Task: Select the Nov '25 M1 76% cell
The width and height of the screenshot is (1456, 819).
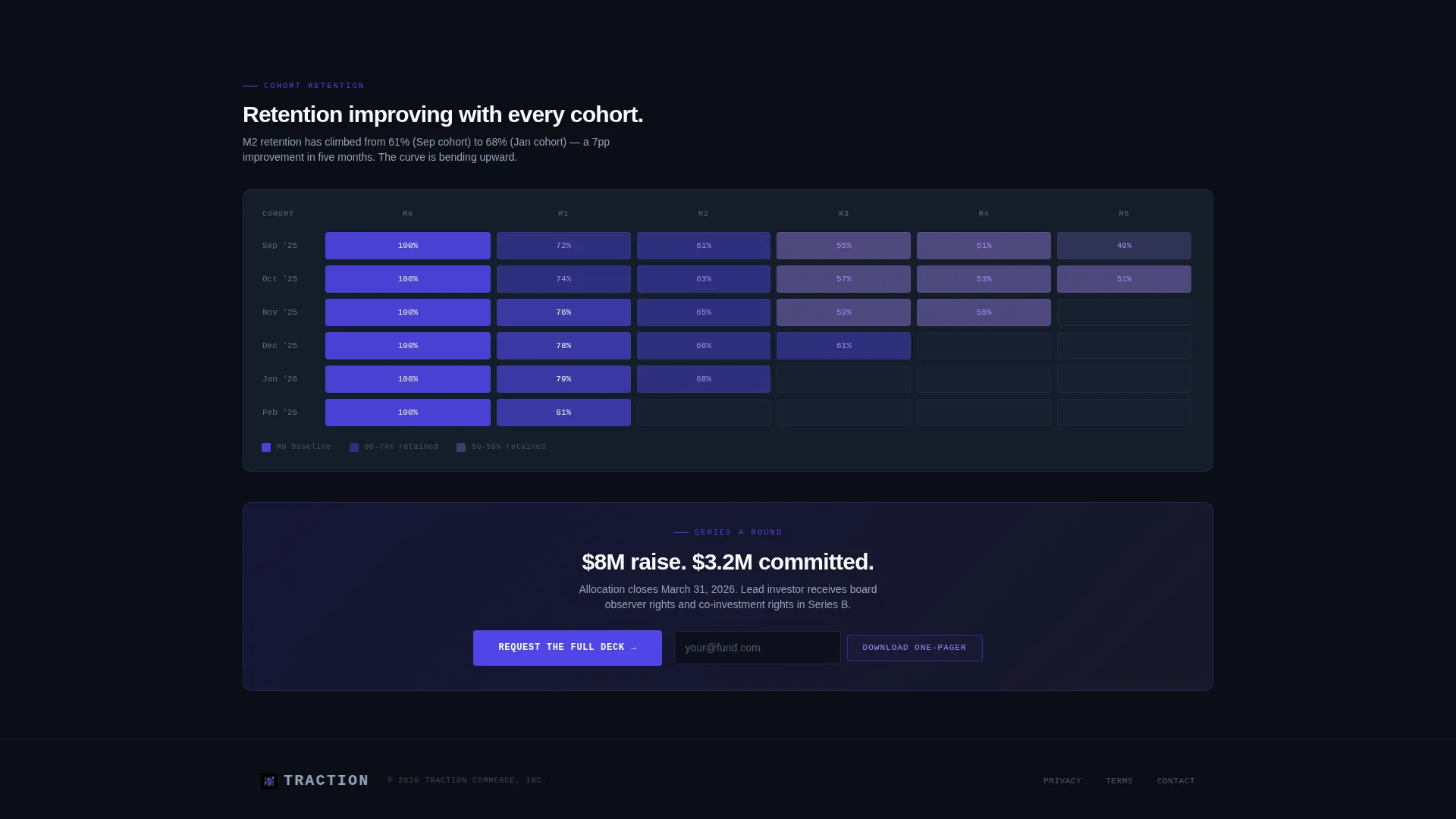Action: 563,312
